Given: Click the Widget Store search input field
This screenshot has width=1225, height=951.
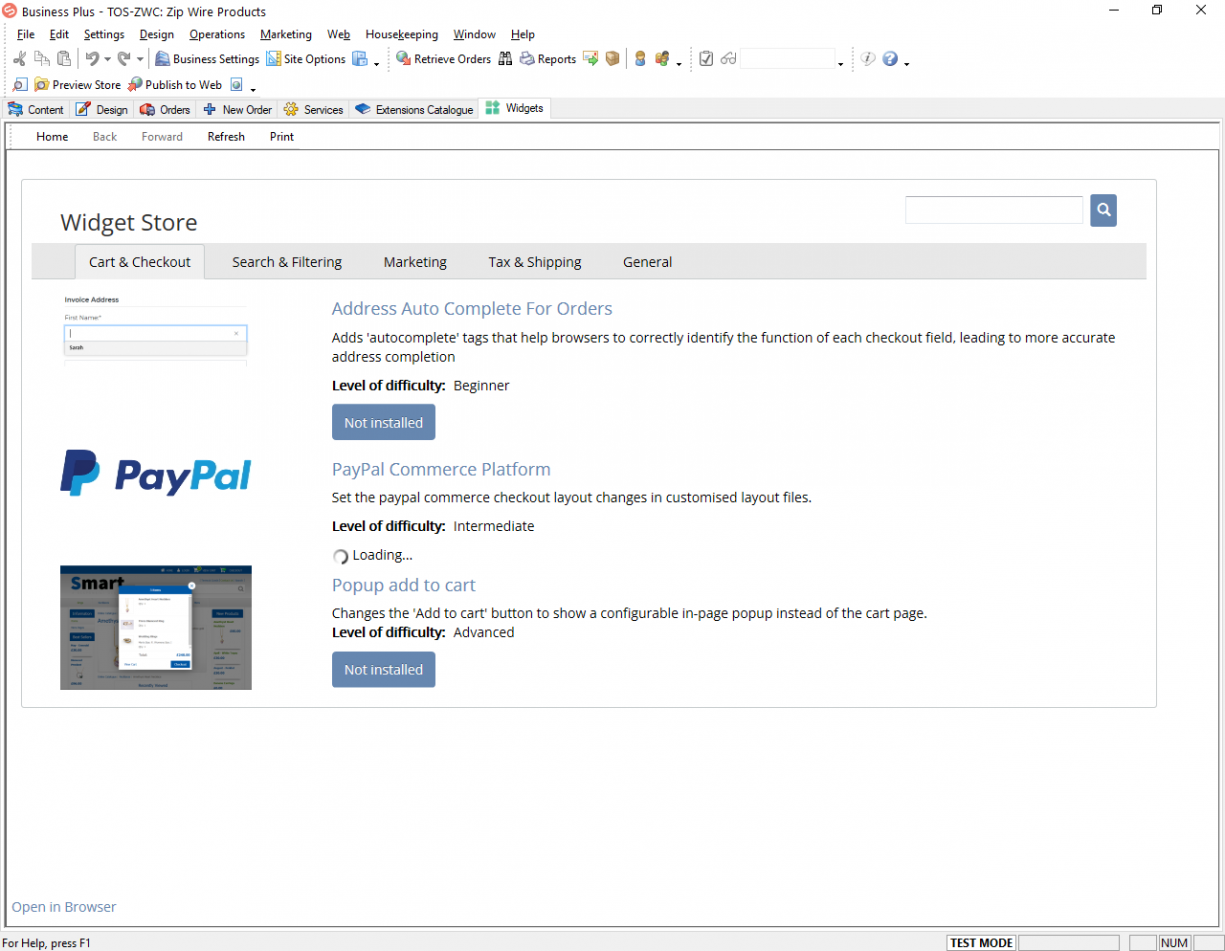Looking at the screenshot, I should [993, 210].
